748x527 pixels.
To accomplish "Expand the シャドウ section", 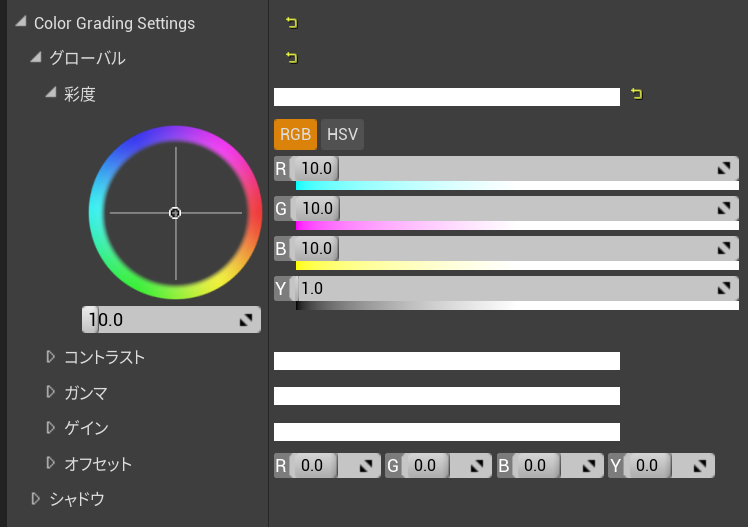I will pyautogui.click(x=36, y=498).
